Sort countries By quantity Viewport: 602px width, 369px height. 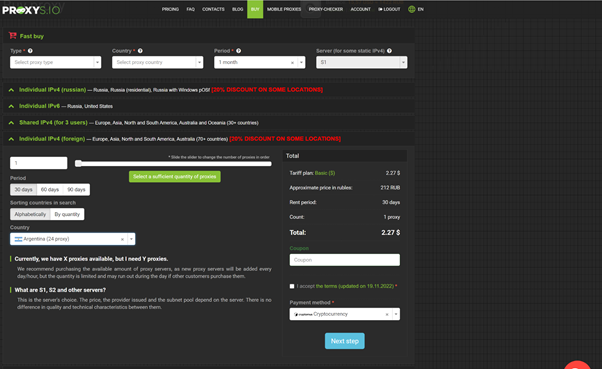click(x=67, y=214)
